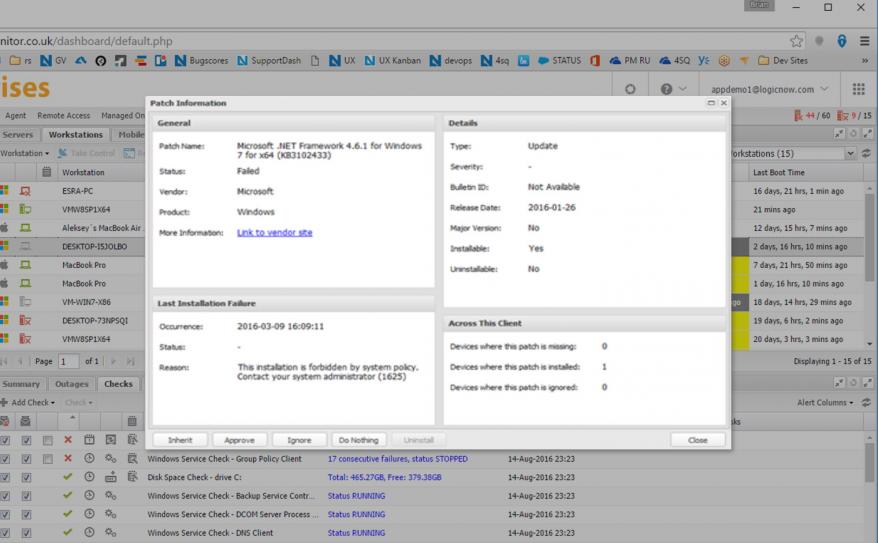Expand the appdemo1@logicnow.com account menu
This screenshot has width=878, height=543.
pyautogui.click(x=769, y=89)
